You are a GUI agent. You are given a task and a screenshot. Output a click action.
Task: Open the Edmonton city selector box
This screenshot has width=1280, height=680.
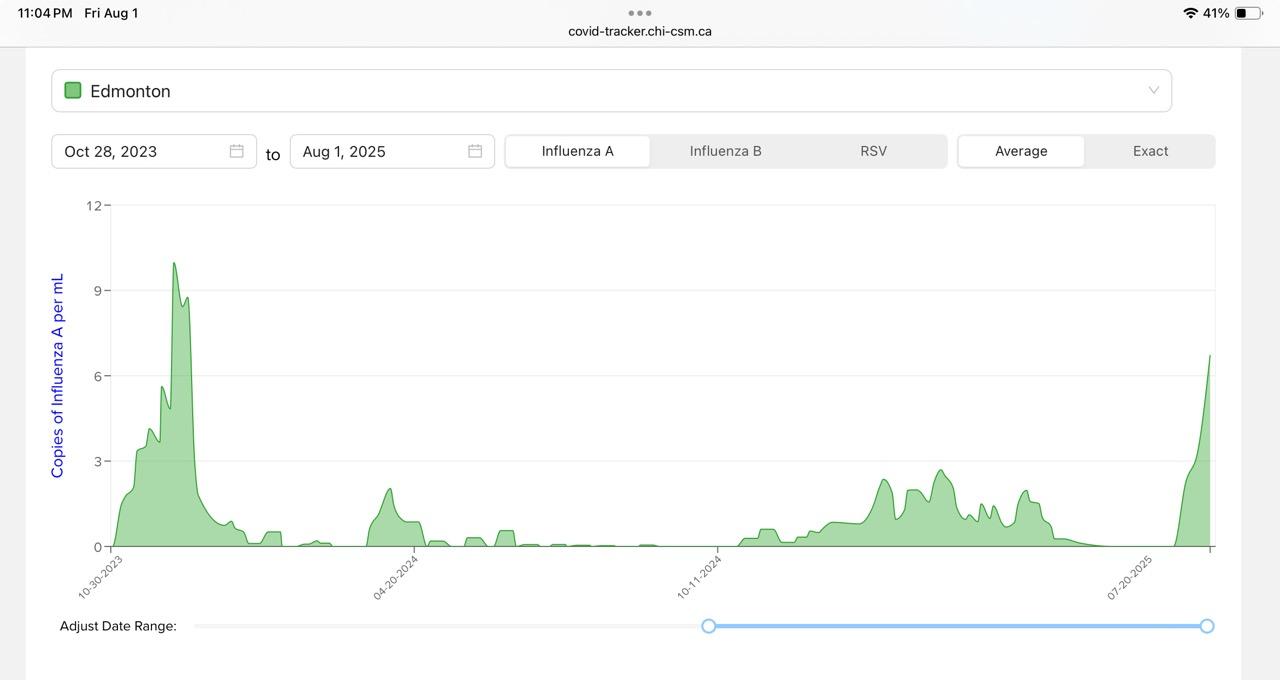point(610,91)
